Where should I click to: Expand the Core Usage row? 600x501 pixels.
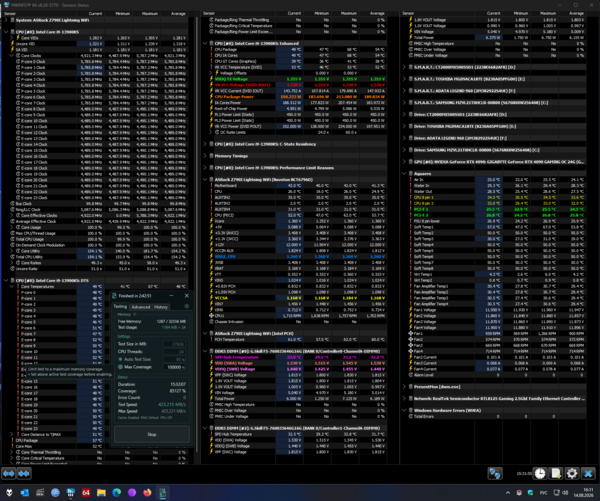click(11, 227)
